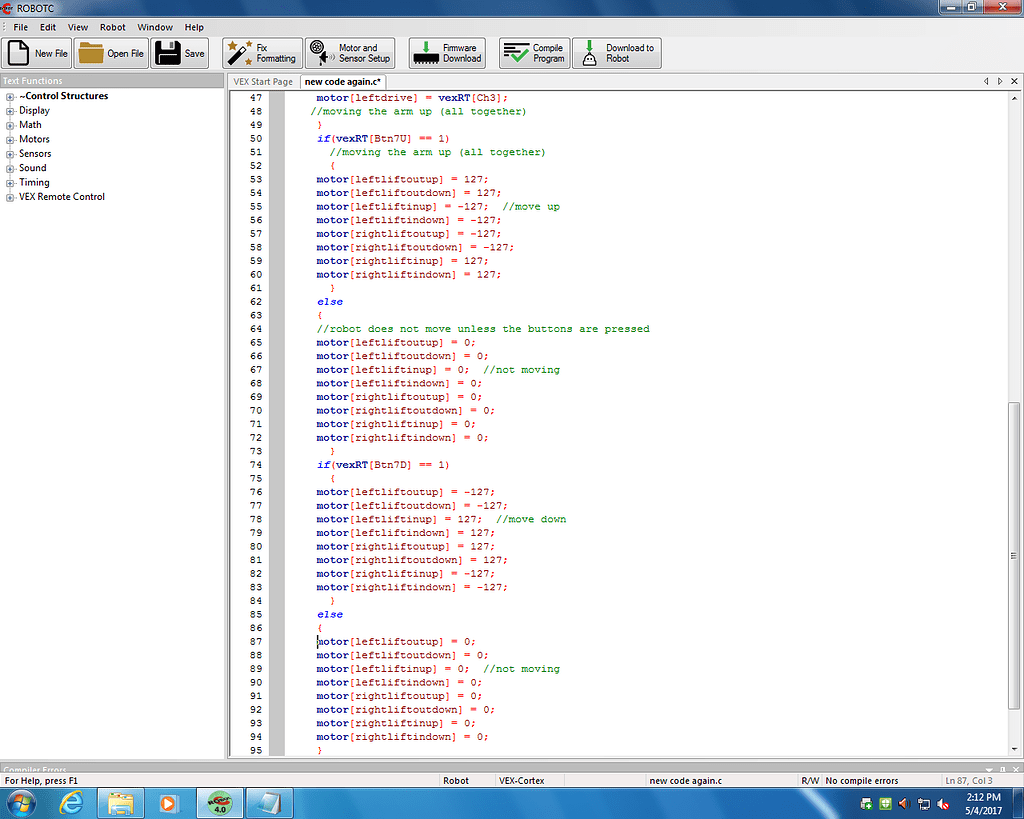Image resolution: width=1024 pixels, height=819 pixels.
Task: Select the new code again.c tab
Action: click(x=342, y=82)
